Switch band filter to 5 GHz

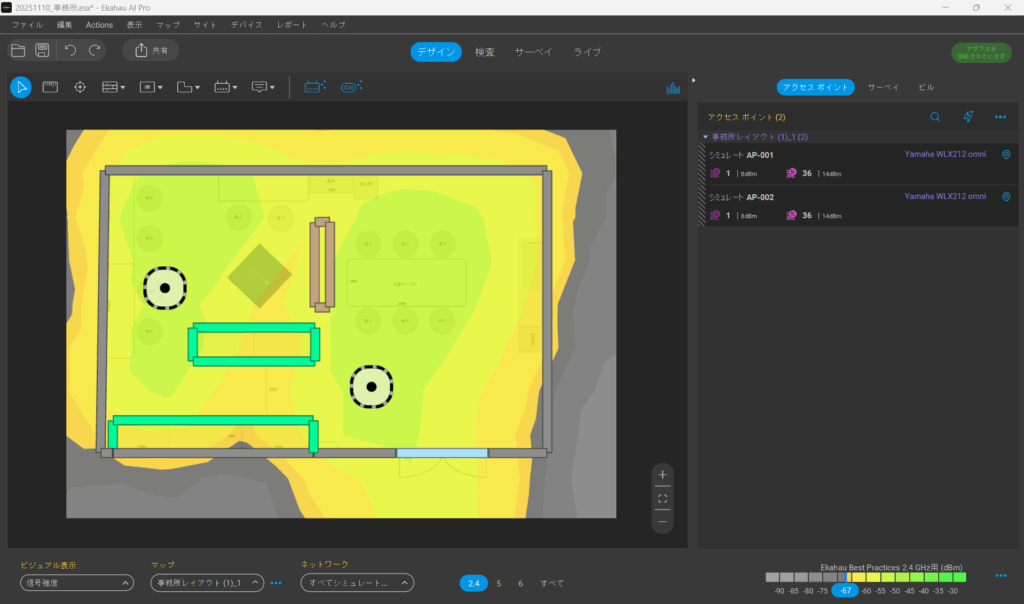[x=499, y=583]
